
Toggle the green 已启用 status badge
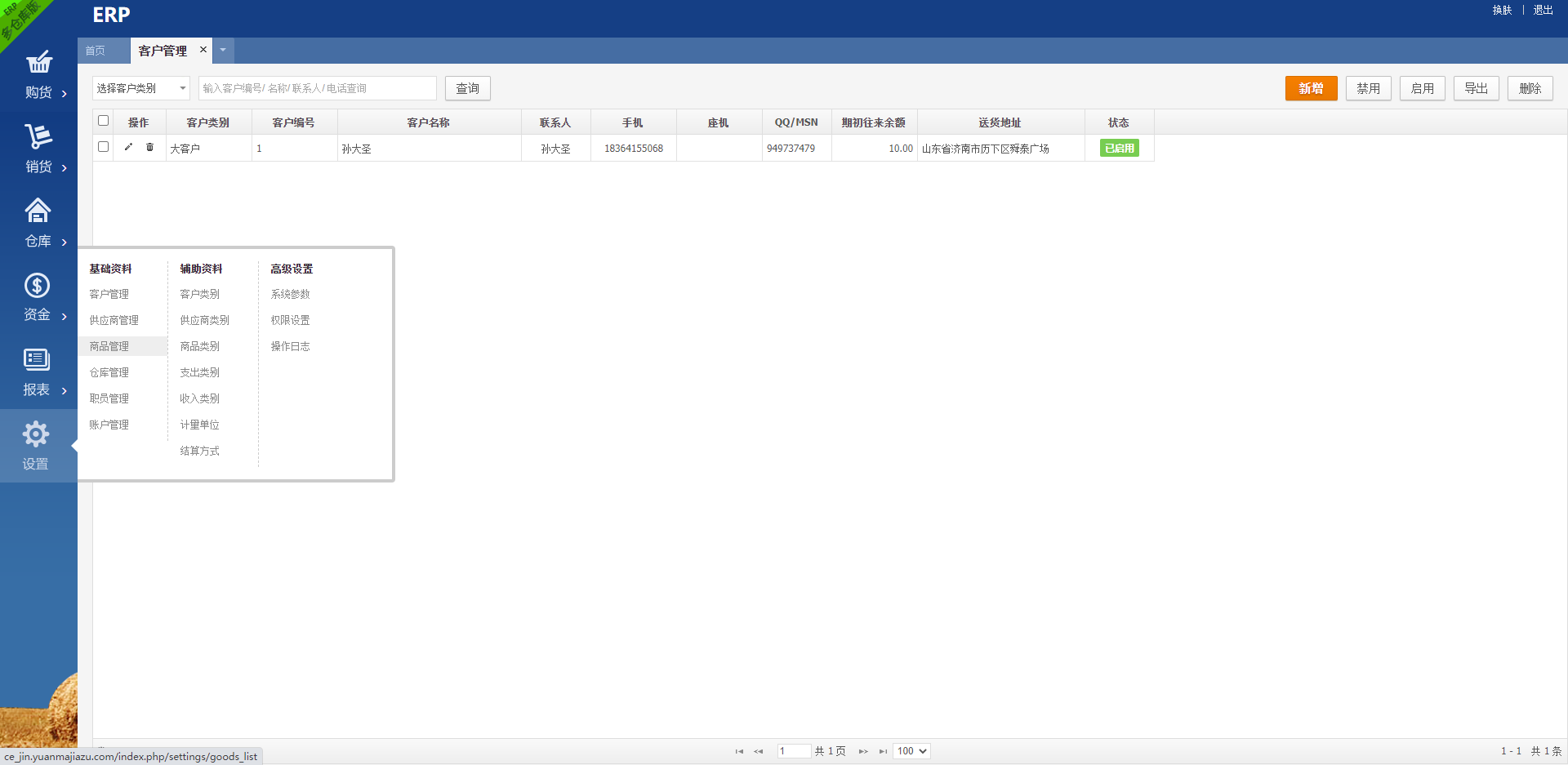[x=1120, y=148]
